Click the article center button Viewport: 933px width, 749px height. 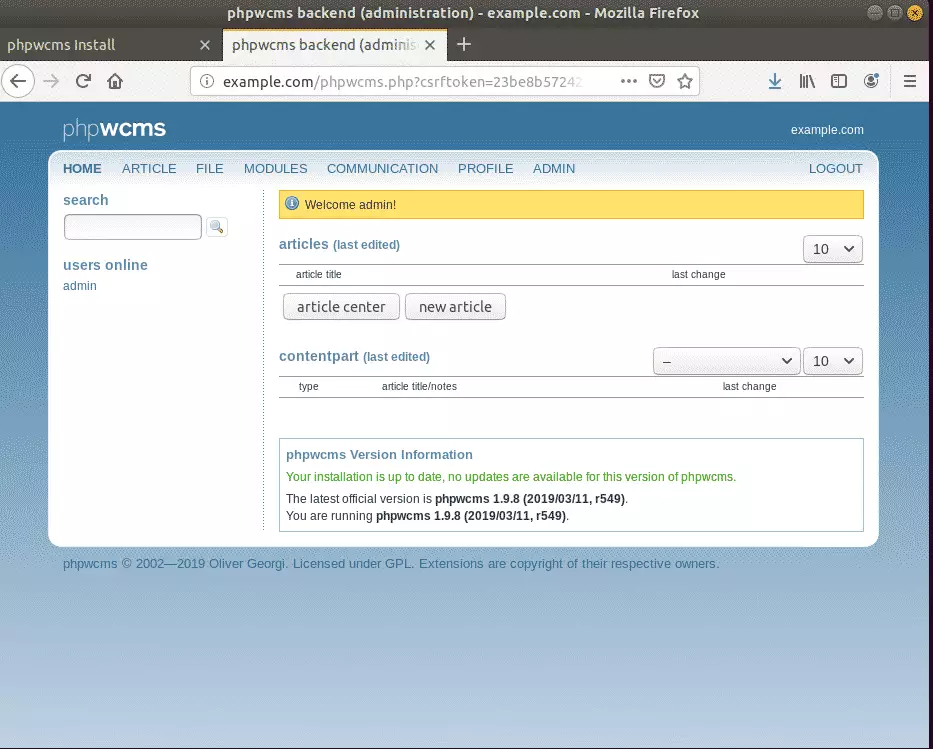coord(341,306)
